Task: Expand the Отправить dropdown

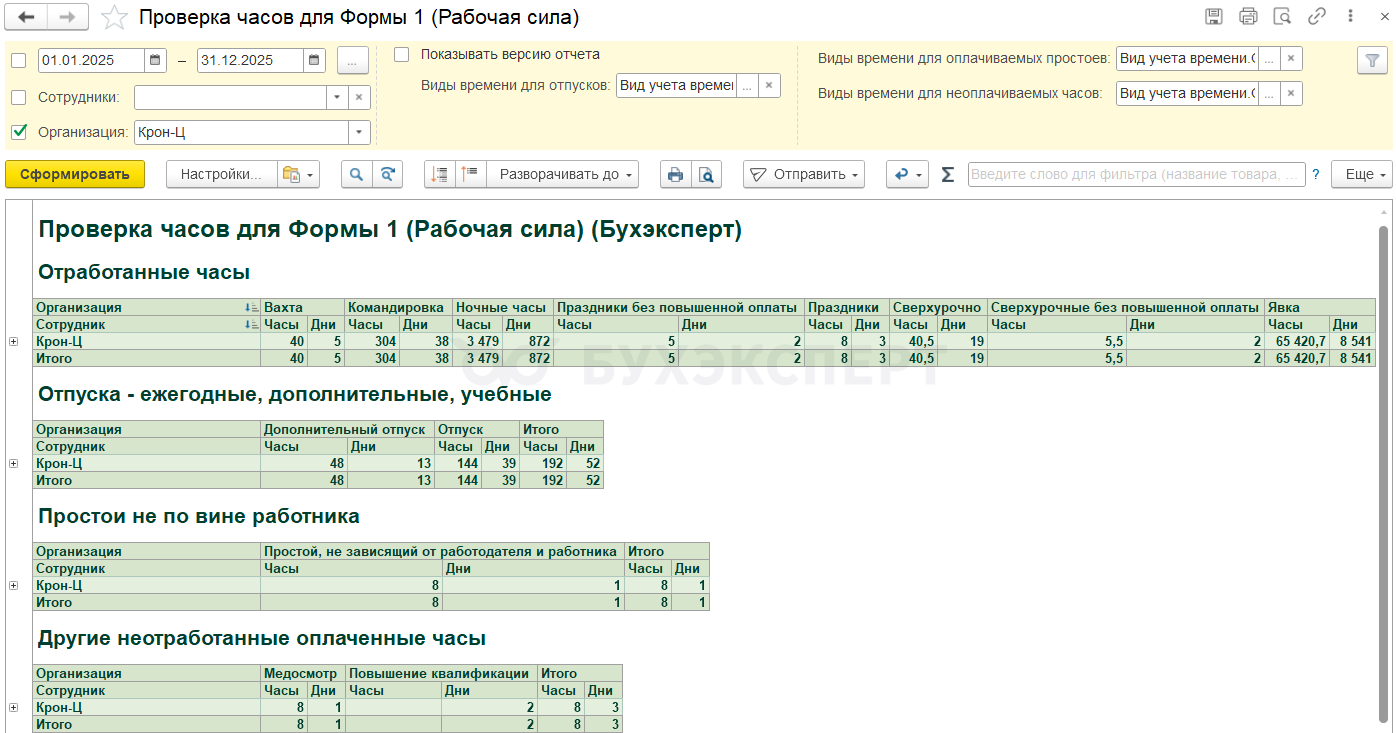Action: tap(806, 175)
